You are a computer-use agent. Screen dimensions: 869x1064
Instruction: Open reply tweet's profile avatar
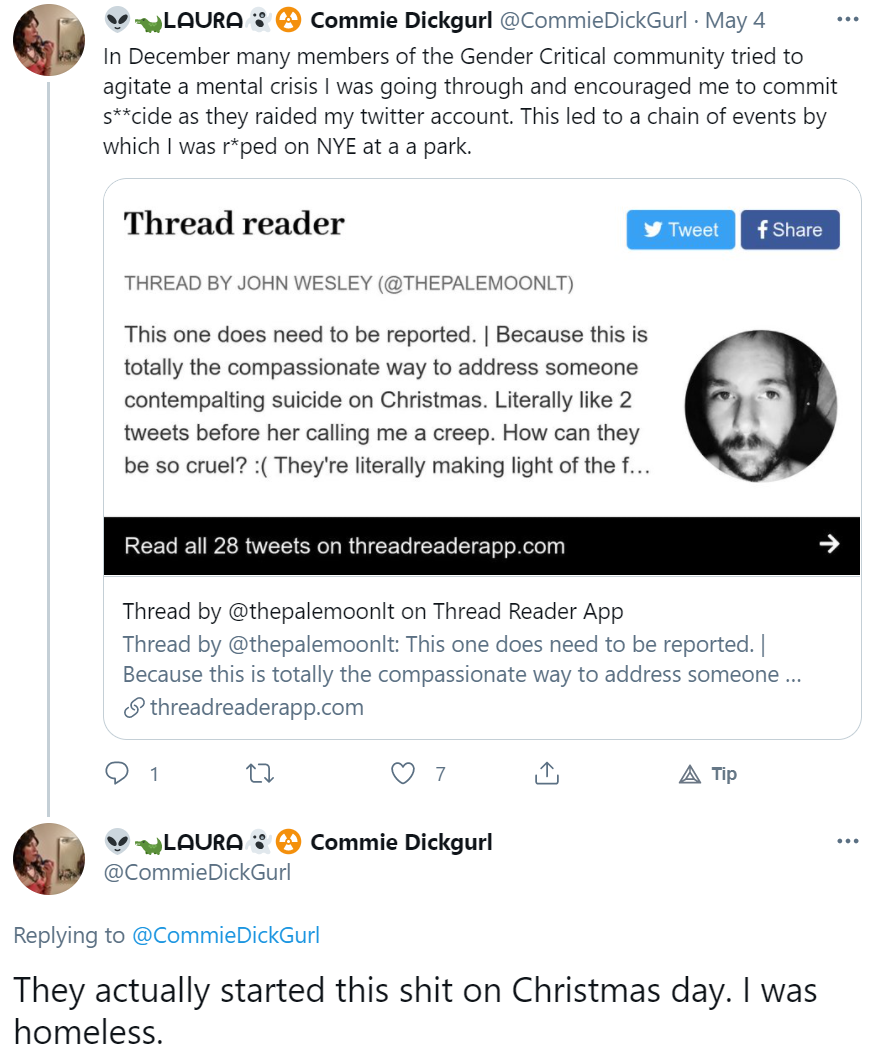49,858
